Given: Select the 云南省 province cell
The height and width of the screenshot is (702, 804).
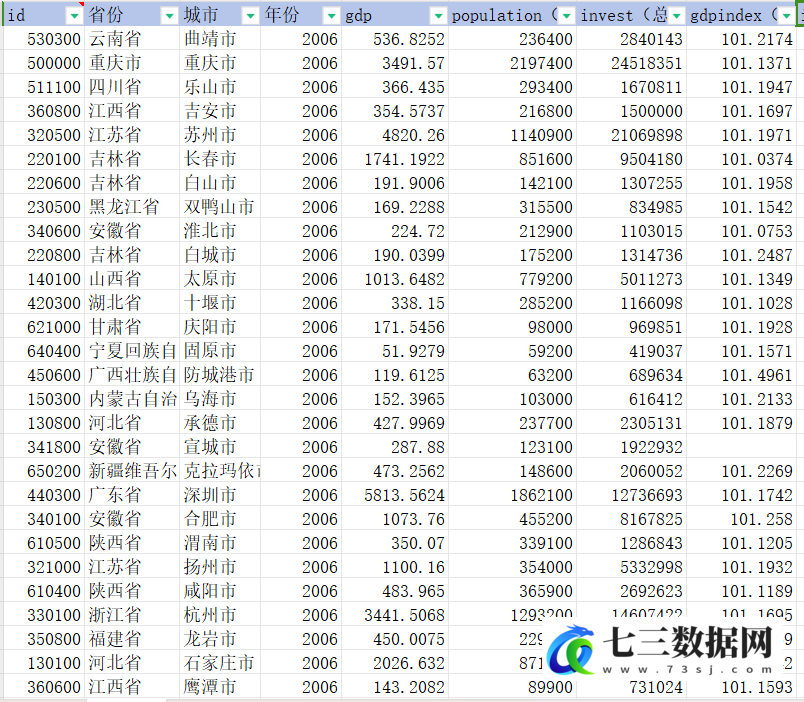Looking at the screenshot, I should pyautogui.click(x=132, y=39).
